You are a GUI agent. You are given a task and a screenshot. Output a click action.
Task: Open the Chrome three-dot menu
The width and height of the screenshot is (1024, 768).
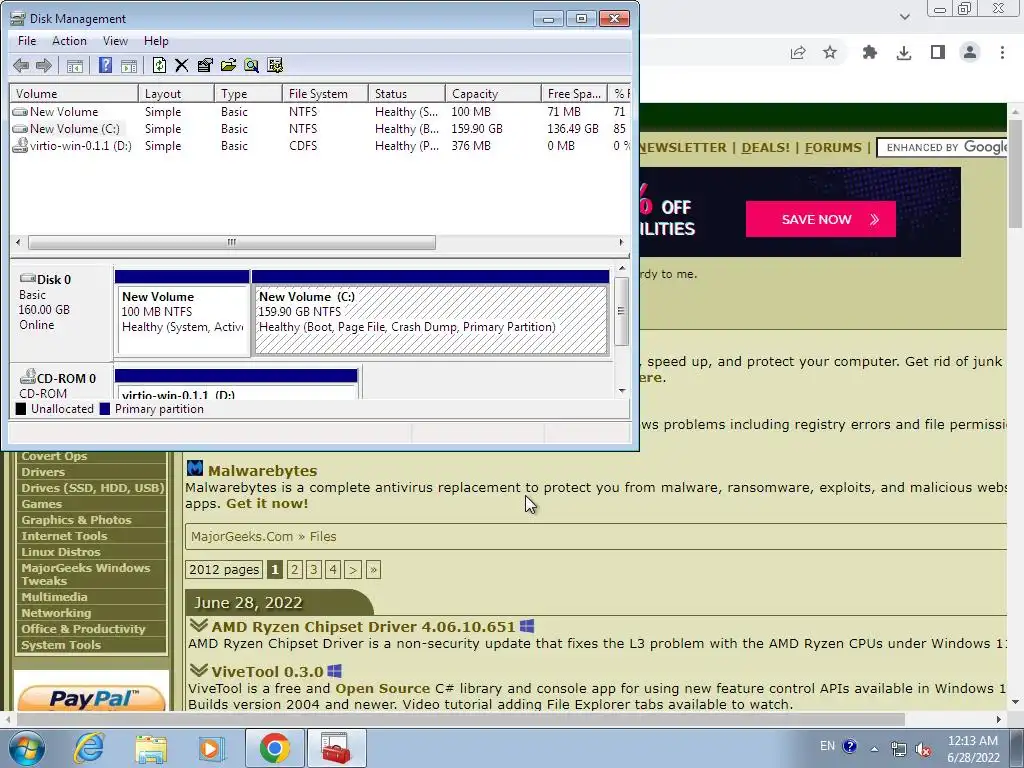point(1002,52)
